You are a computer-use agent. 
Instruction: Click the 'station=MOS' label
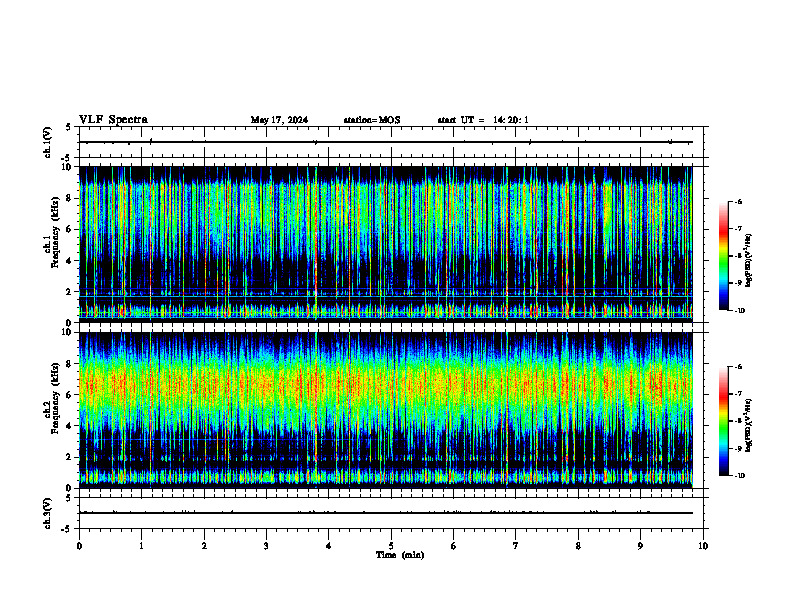tap(372, 120)
